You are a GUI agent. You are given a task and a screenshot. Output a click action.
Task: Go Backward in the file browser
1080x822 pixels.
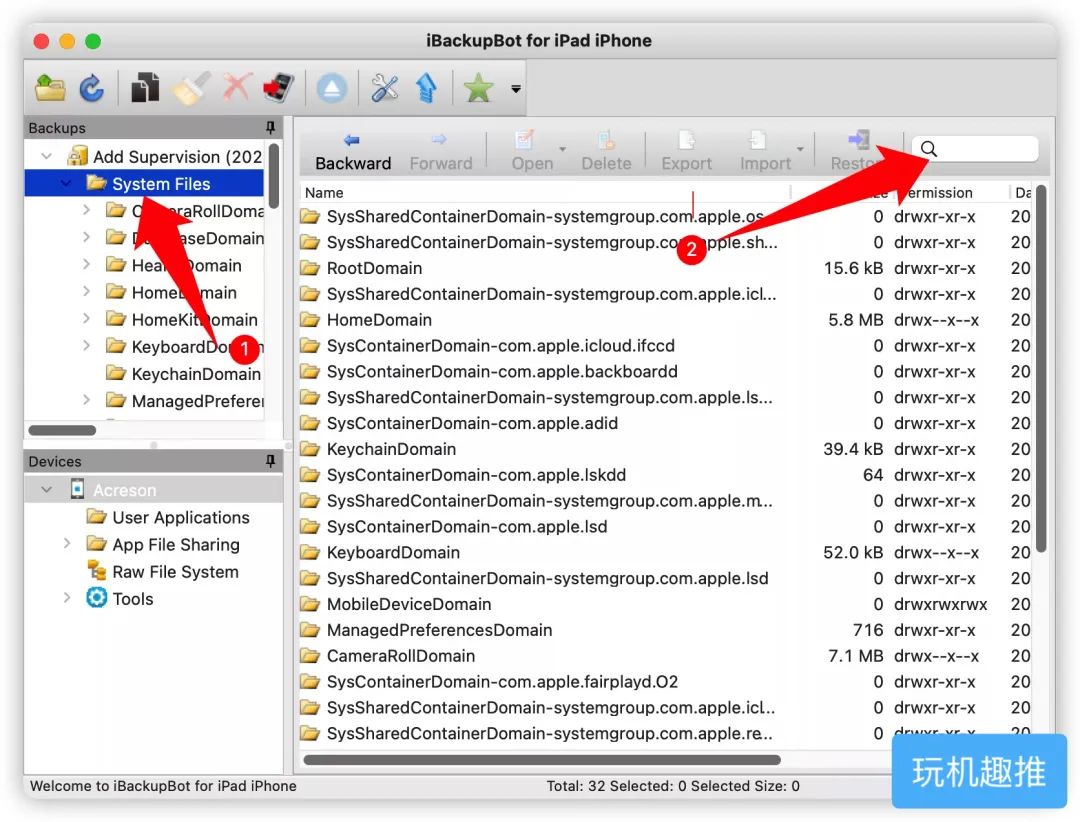coord(353,152)
